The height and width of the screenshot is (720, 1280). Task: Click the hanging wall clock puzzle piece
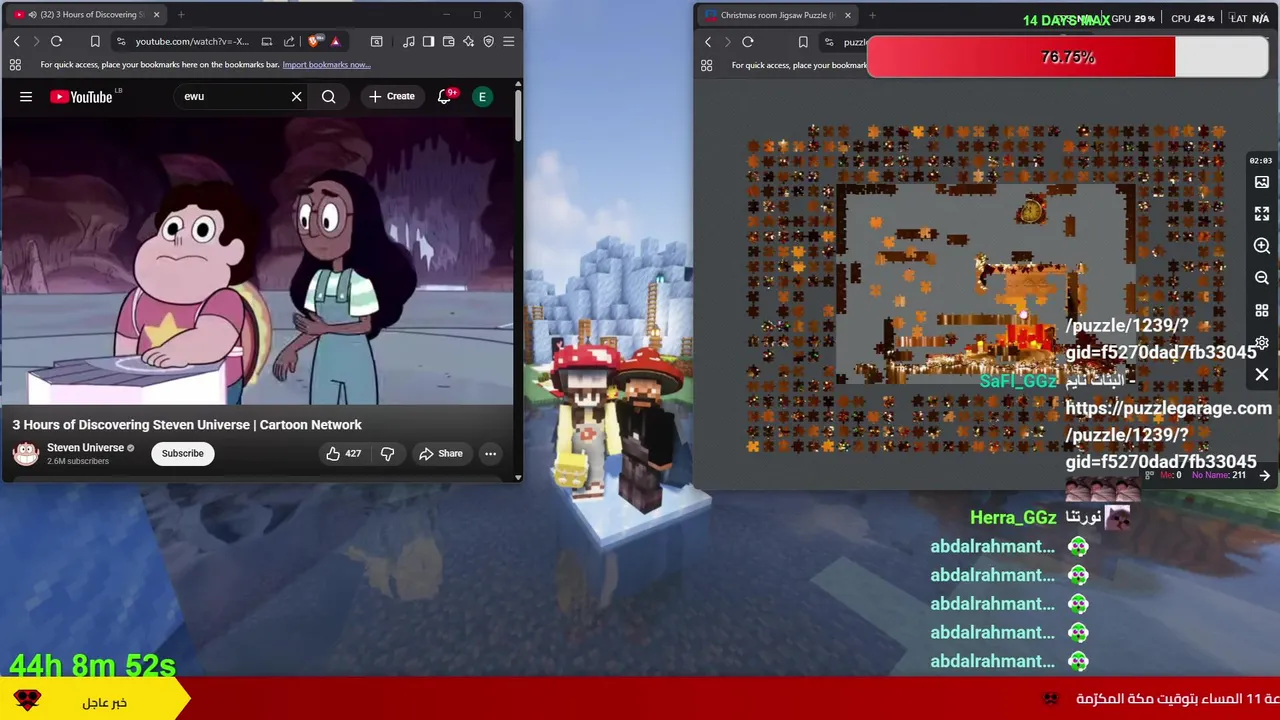pos(1031,211)
